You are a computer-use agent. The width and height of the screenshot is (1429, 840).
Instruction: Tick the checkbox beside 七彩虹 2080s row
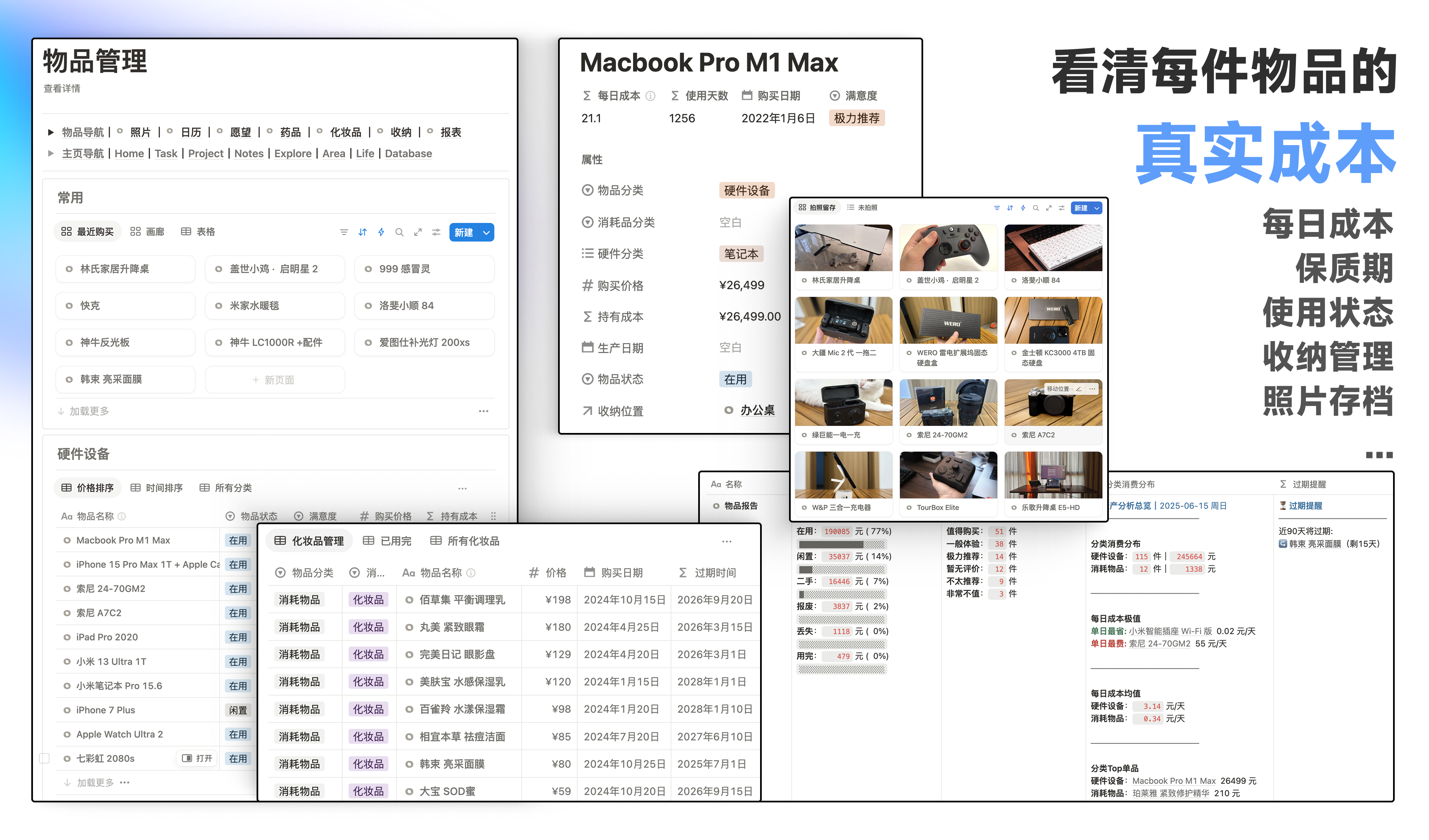pos(45,759)
